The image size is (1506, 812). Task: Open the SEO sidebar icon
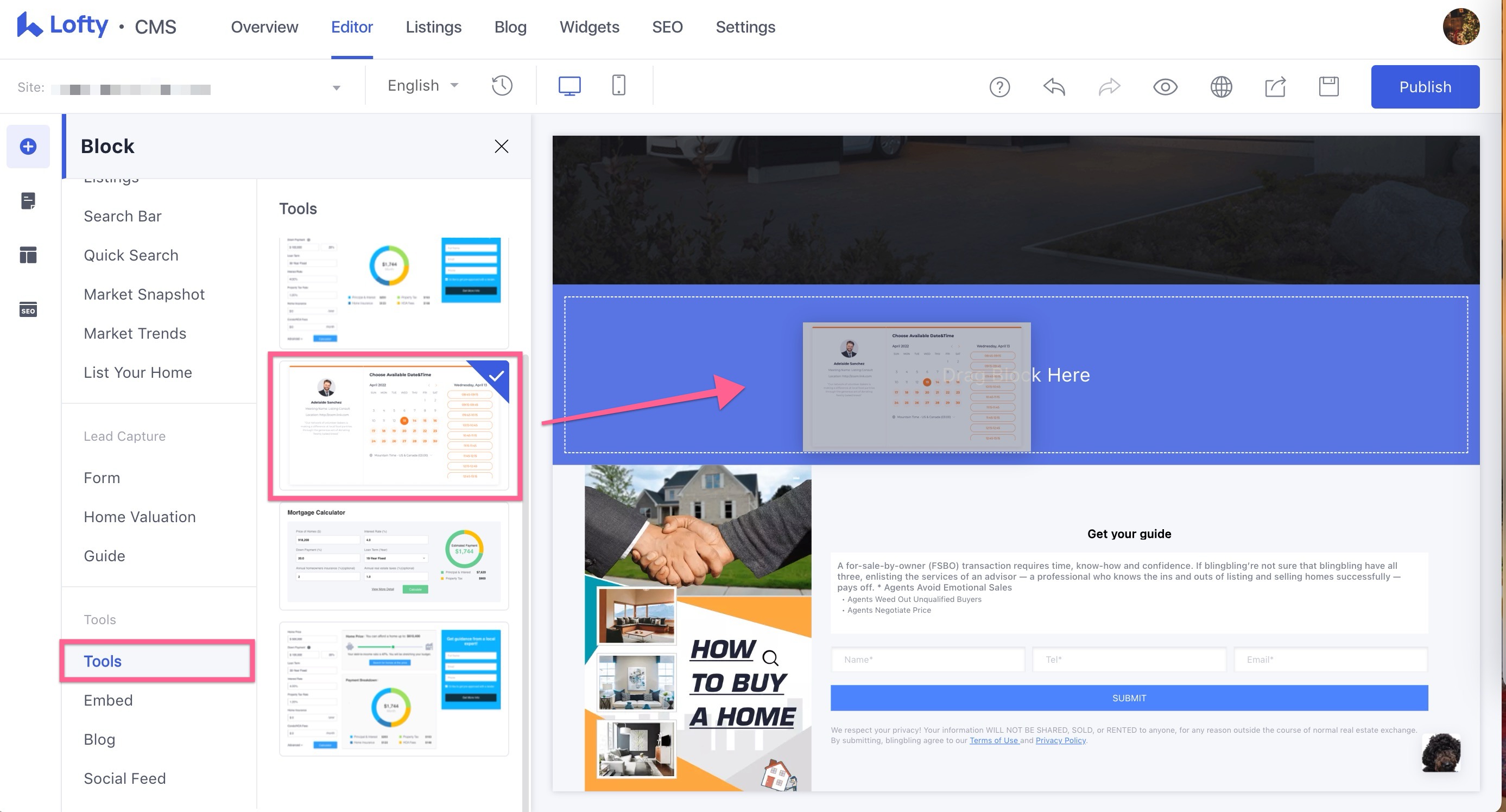click(28, 309)
